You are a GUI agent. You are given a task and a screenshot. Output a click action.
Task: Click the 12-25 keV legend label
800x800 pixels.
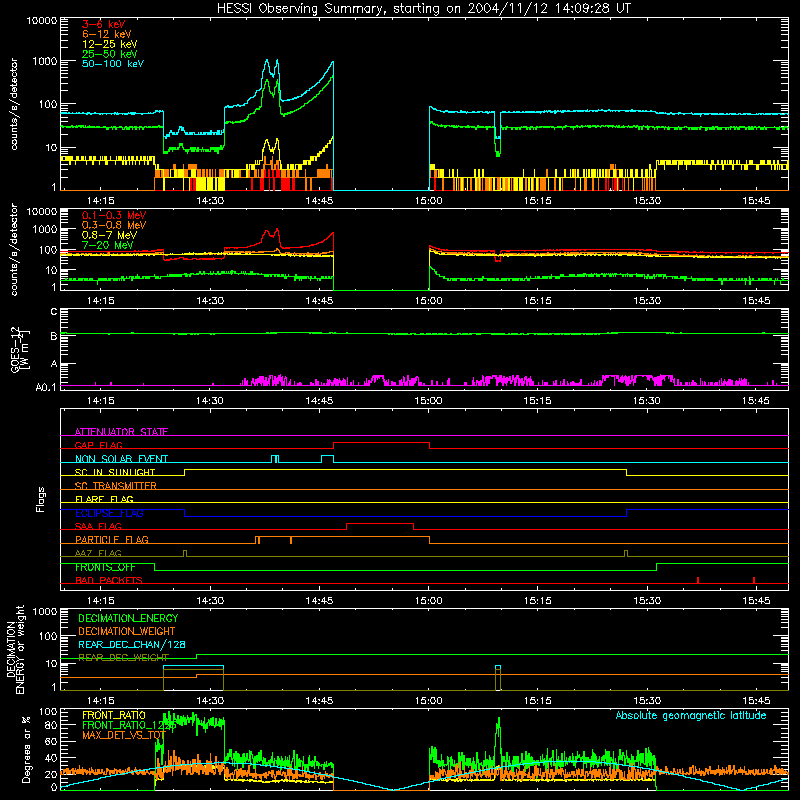click(110, 44)
